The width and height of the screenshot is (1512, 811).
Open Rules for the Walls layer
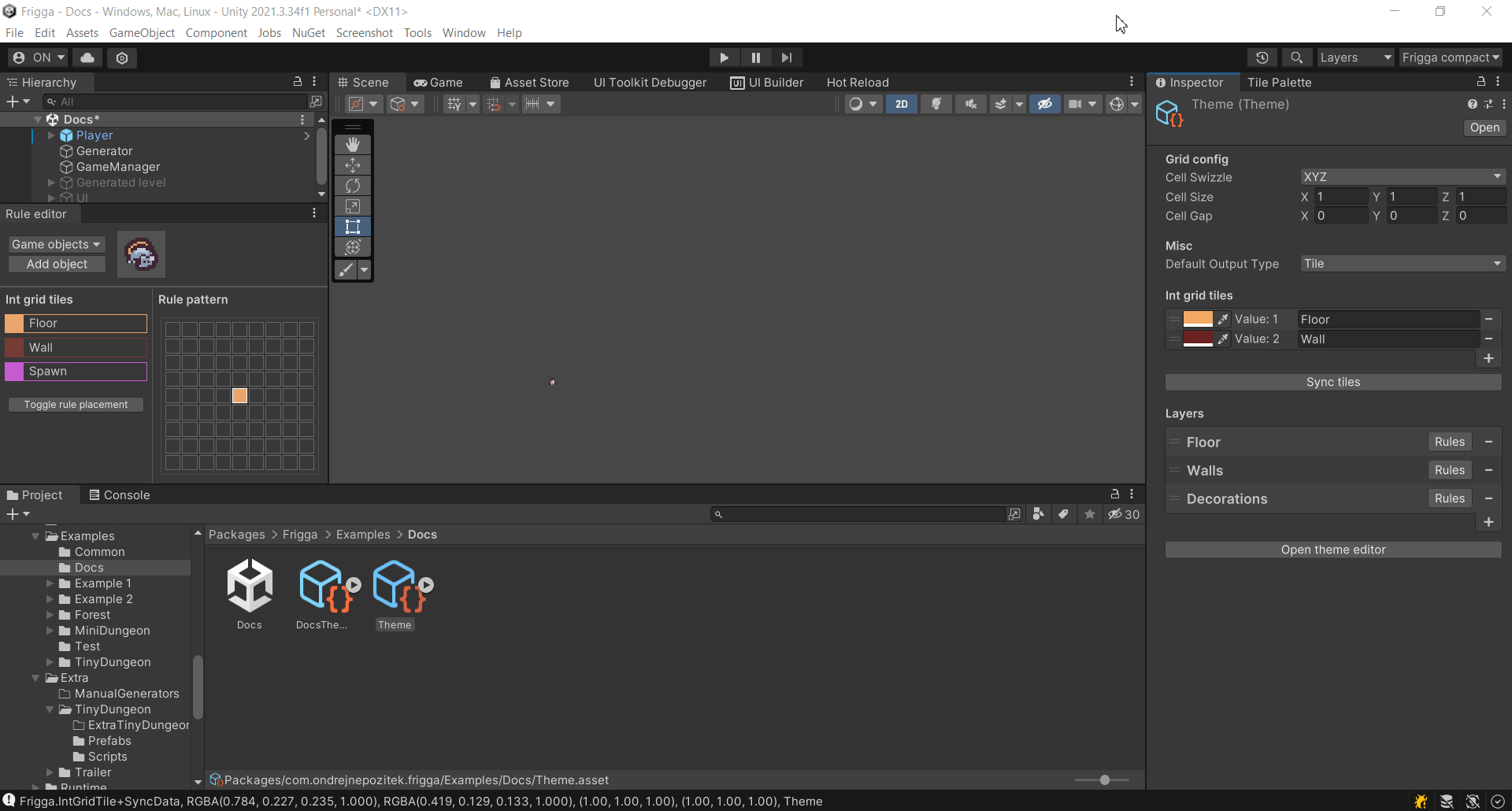coord(1450,470)
